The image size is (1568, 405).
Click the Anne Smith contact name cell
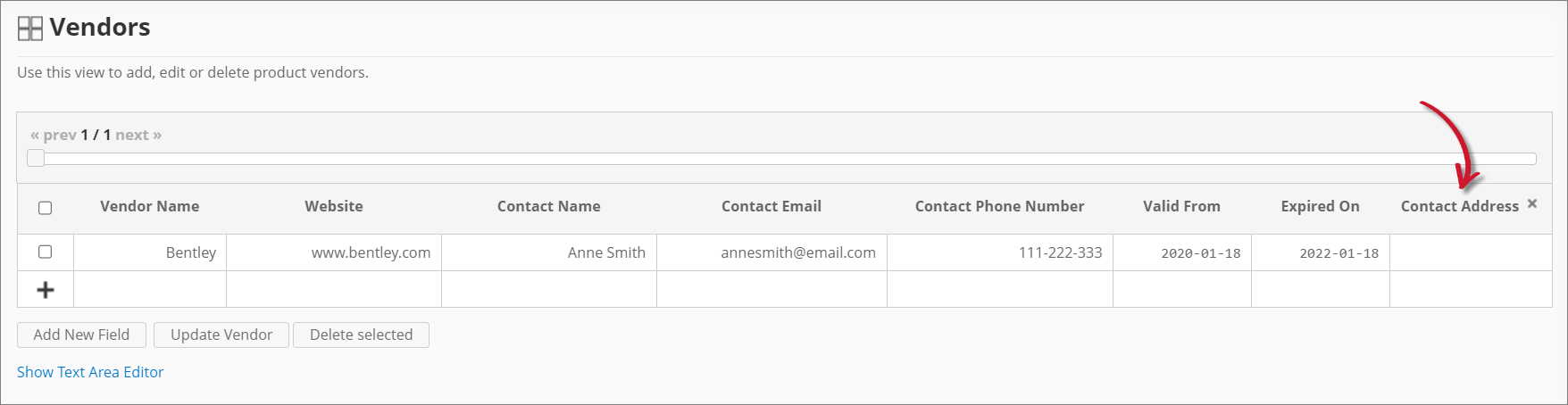click(606, 252)
